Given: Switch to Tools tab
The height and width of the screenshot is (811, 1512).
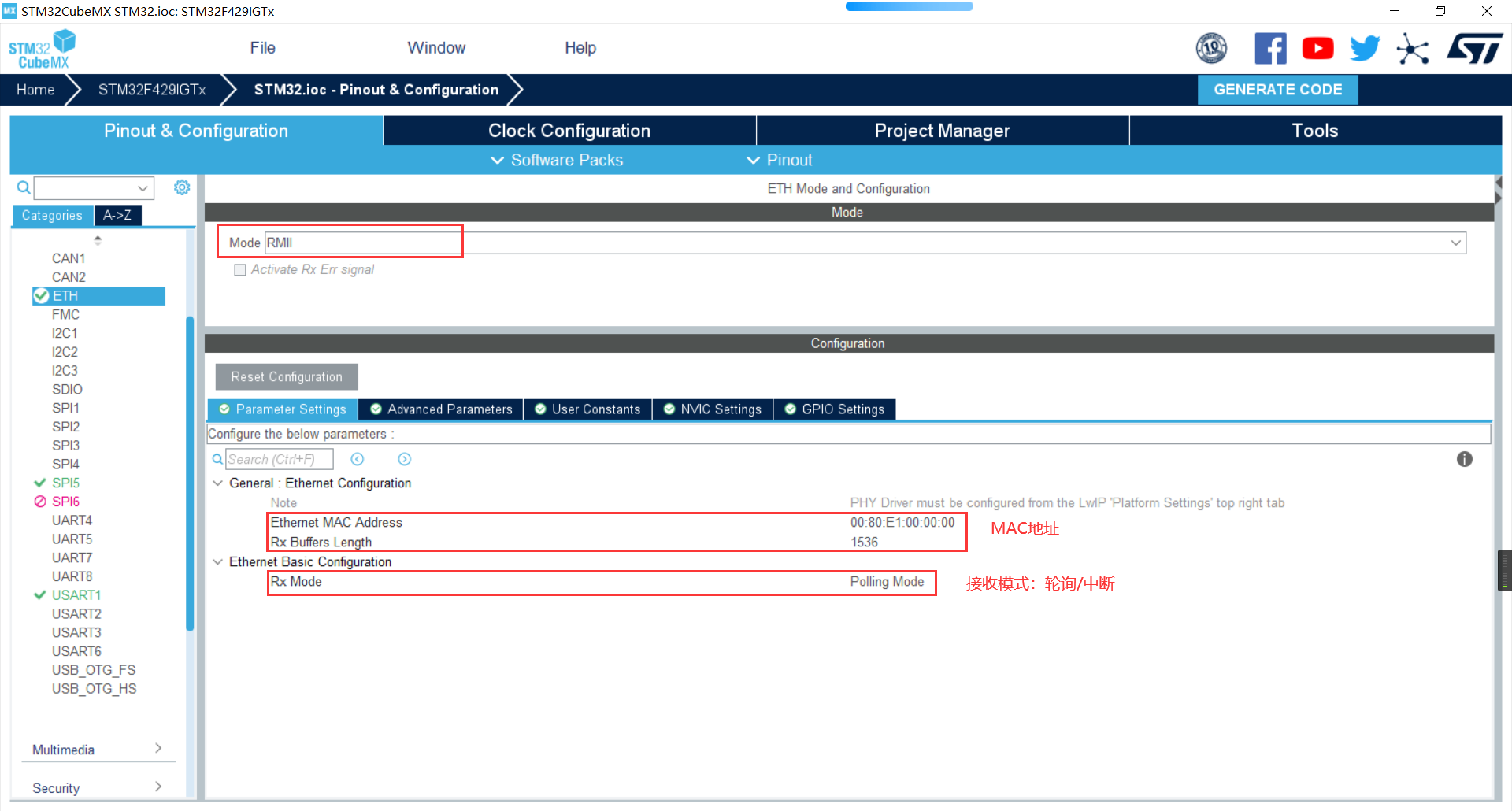Looking at the screenshot, I should [1315, 131].
